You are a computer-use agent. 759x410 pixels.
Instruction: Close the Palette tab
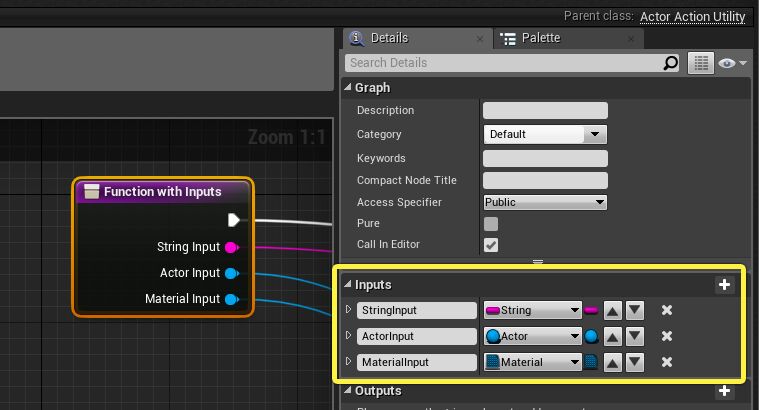click(631, 39)
